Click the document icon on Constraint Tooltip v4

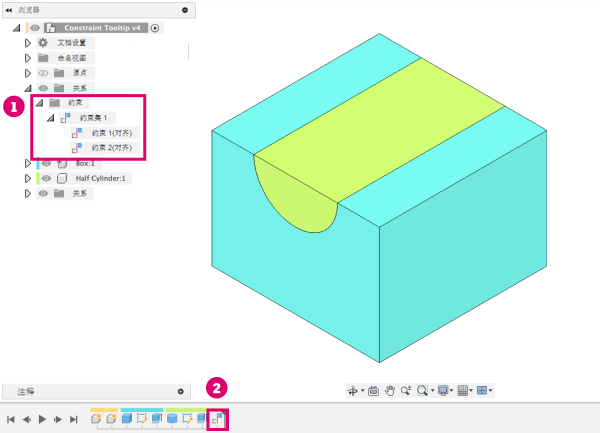51,28
